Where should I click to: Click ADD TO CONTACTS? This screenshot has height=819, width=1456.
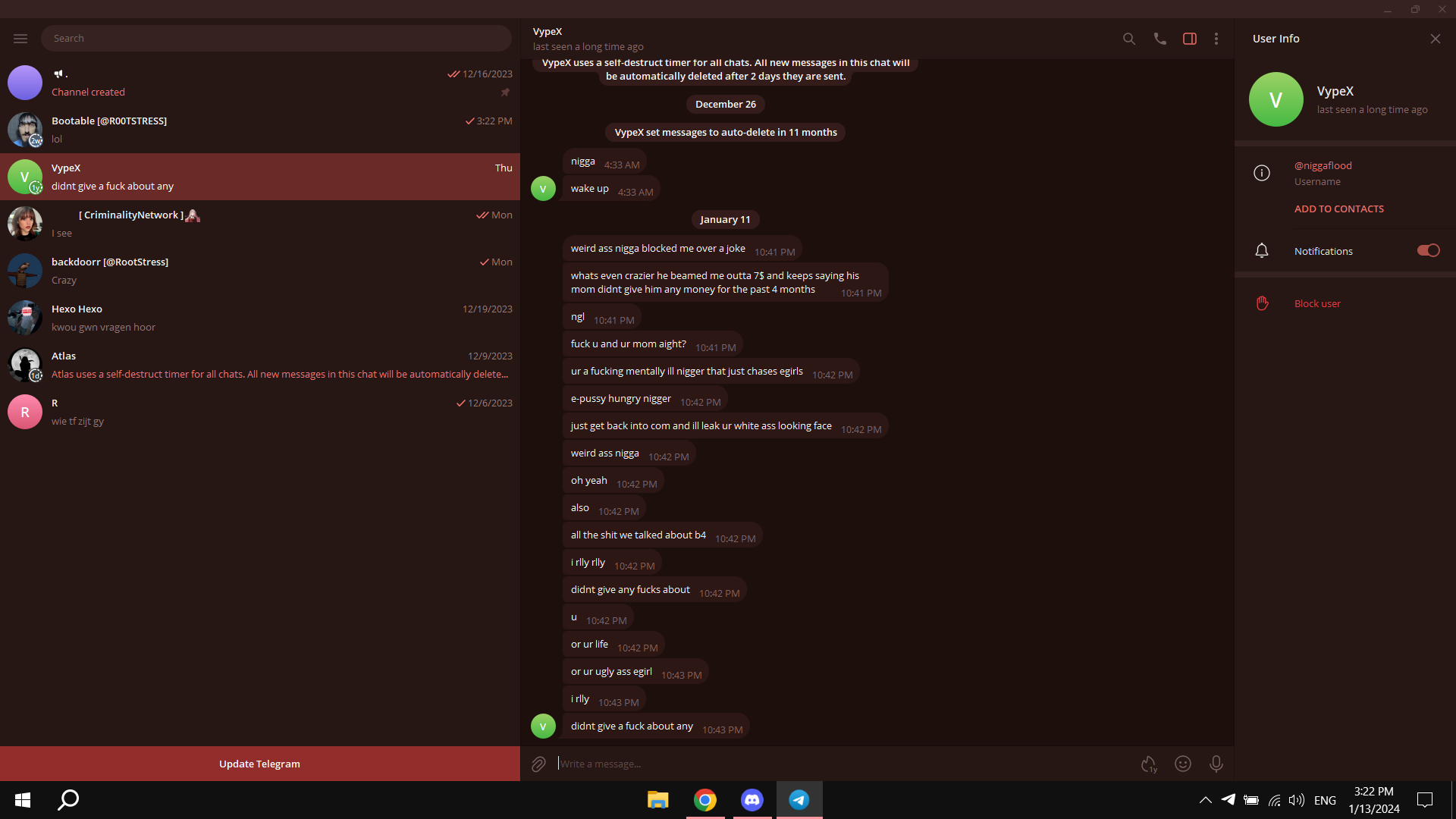(x=1338, y=209)
